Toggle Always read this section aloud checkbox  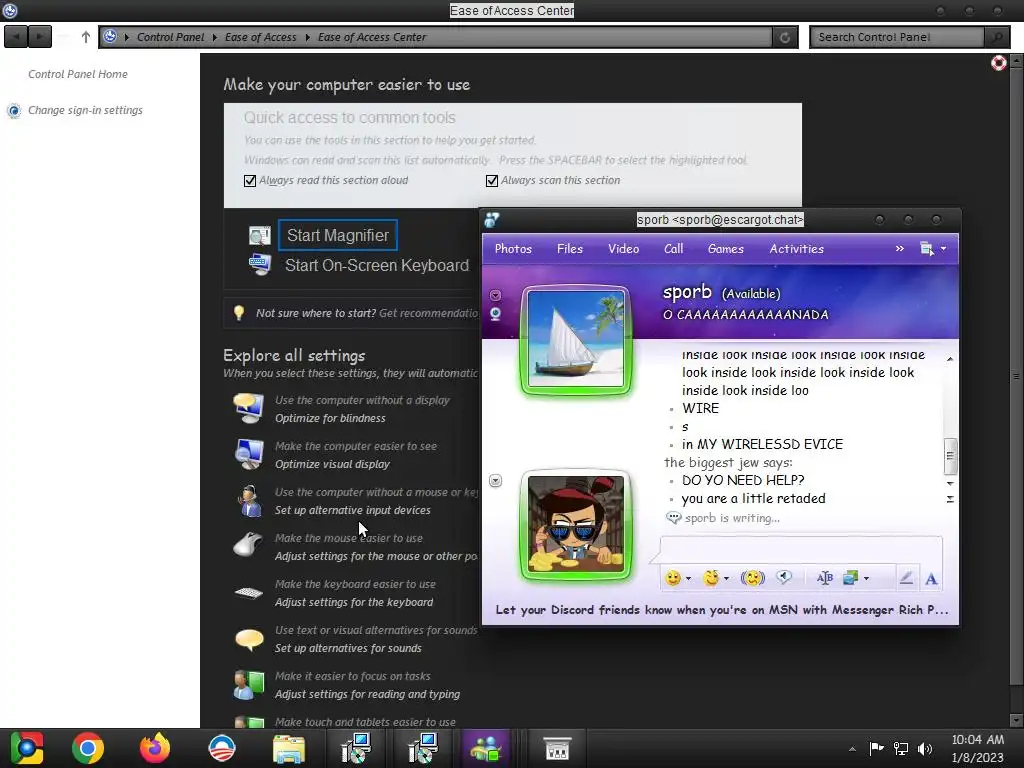(x=249, y=181)
